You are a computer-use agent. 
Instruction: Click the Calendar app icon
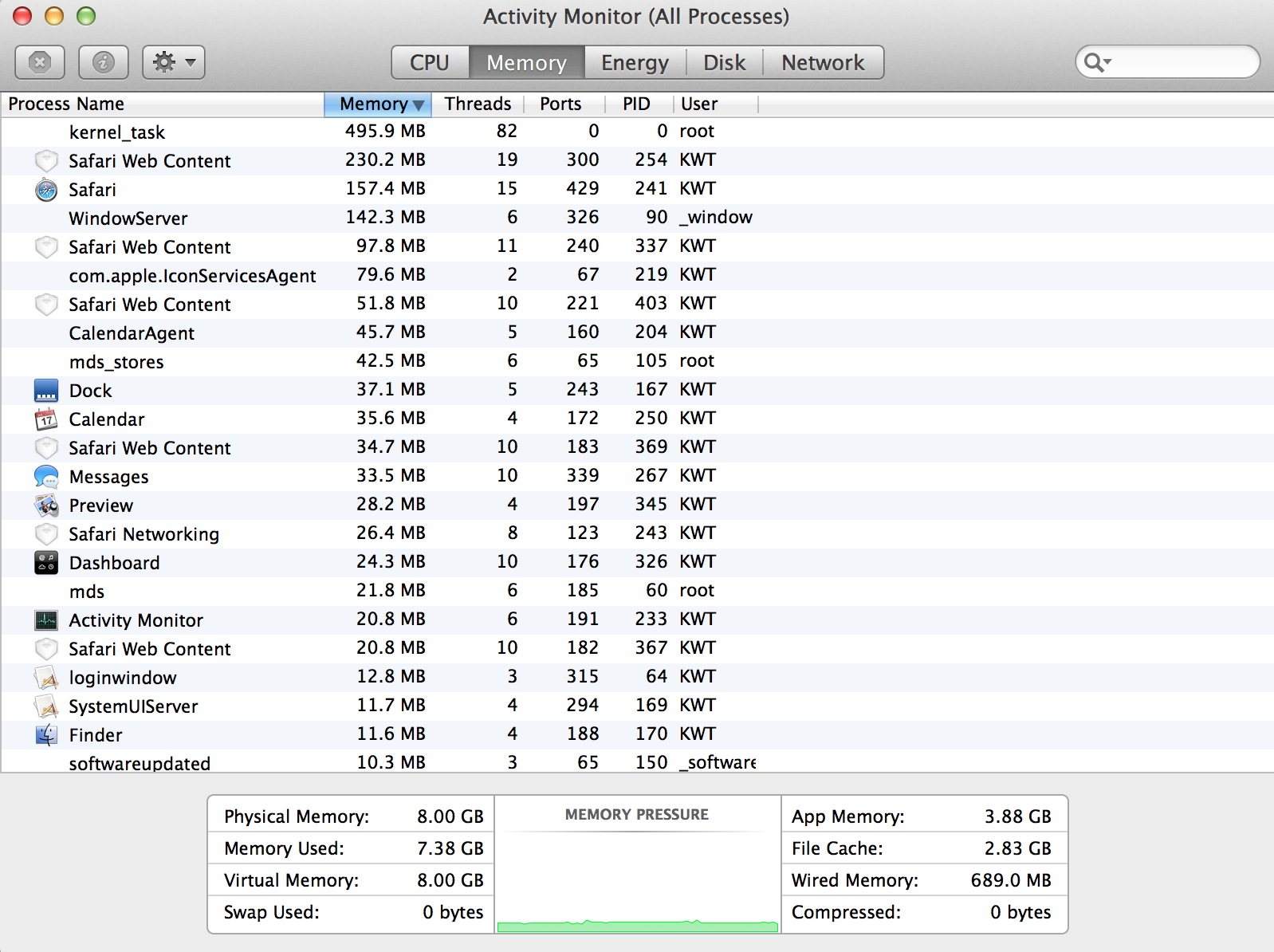[x=46, y=419]
